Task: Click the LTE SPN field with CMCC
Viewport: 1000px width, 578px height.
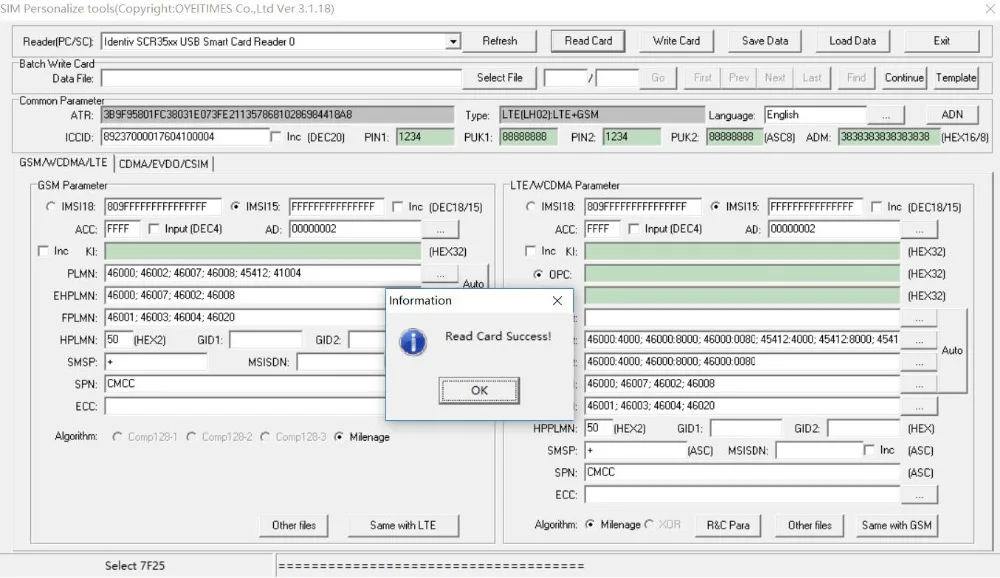Action: [742, 473]
